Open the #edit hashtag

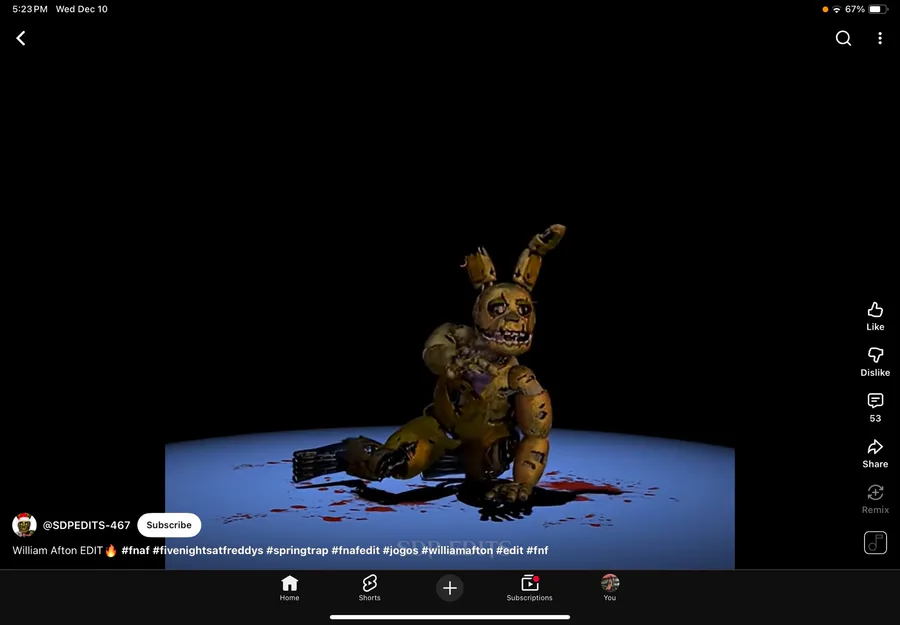point(510,550)
